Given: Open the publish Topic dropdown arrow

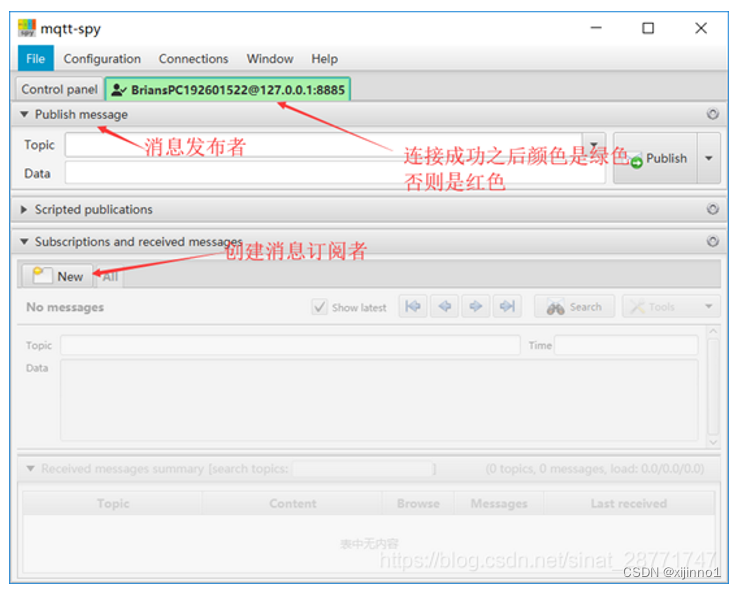Looking at the screenshot, I should pos(594,145).
